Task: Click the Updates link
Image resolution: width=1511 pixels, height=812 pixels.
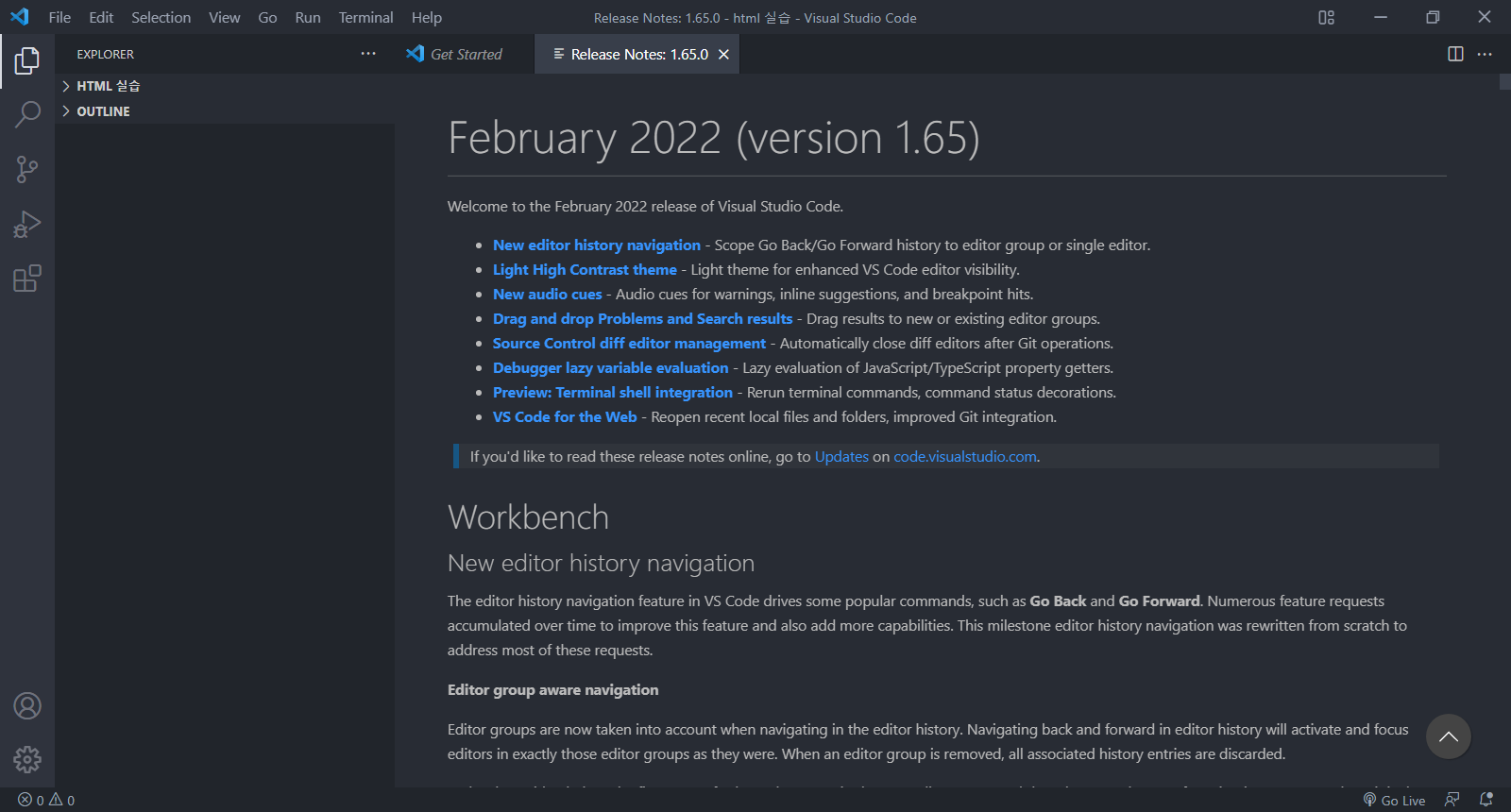Action: (x=841, y=456)
